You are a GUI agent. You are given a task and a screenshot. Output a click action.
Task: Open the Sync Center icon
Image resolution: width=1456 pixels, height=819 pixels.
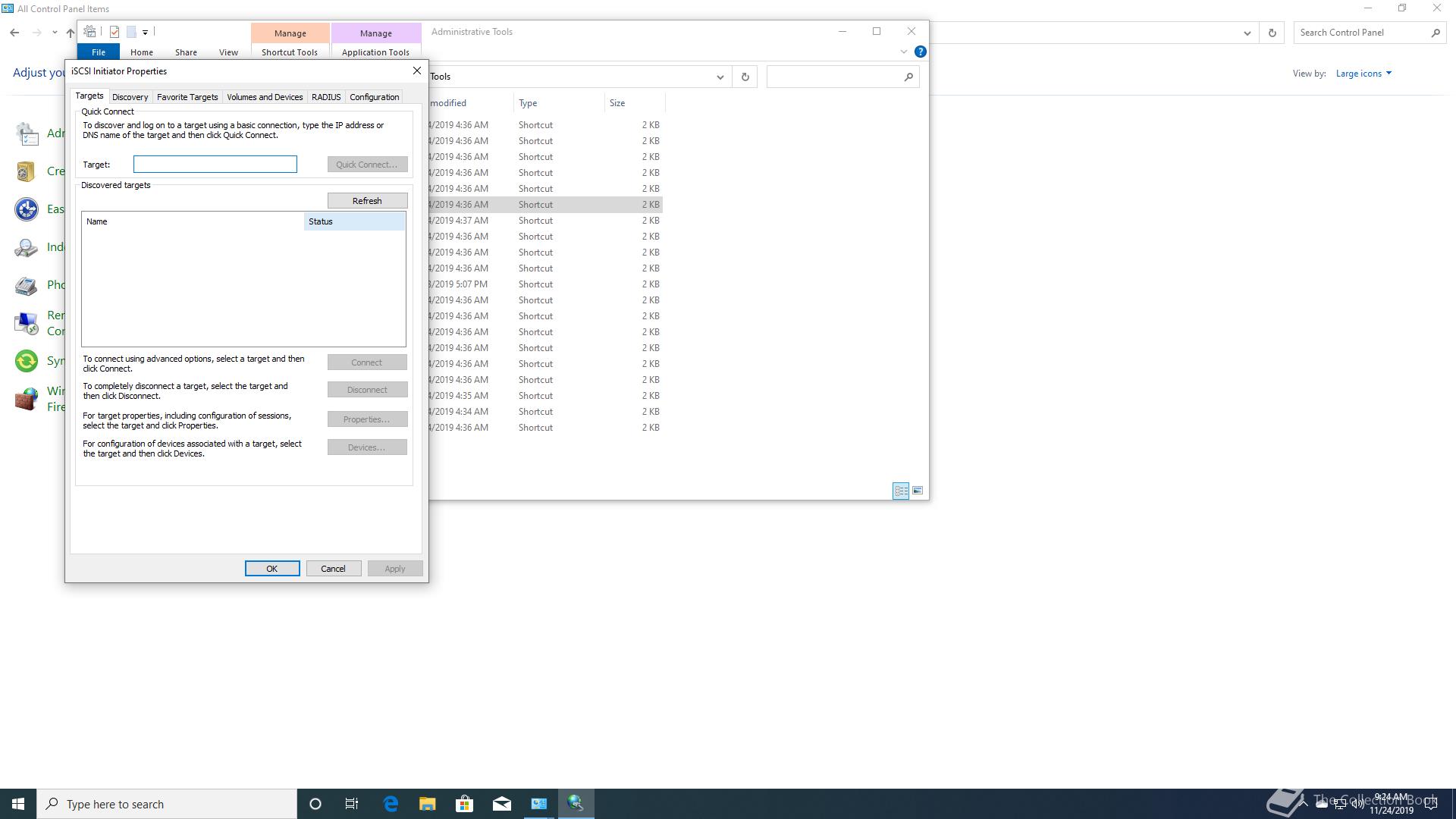(26, 361)
